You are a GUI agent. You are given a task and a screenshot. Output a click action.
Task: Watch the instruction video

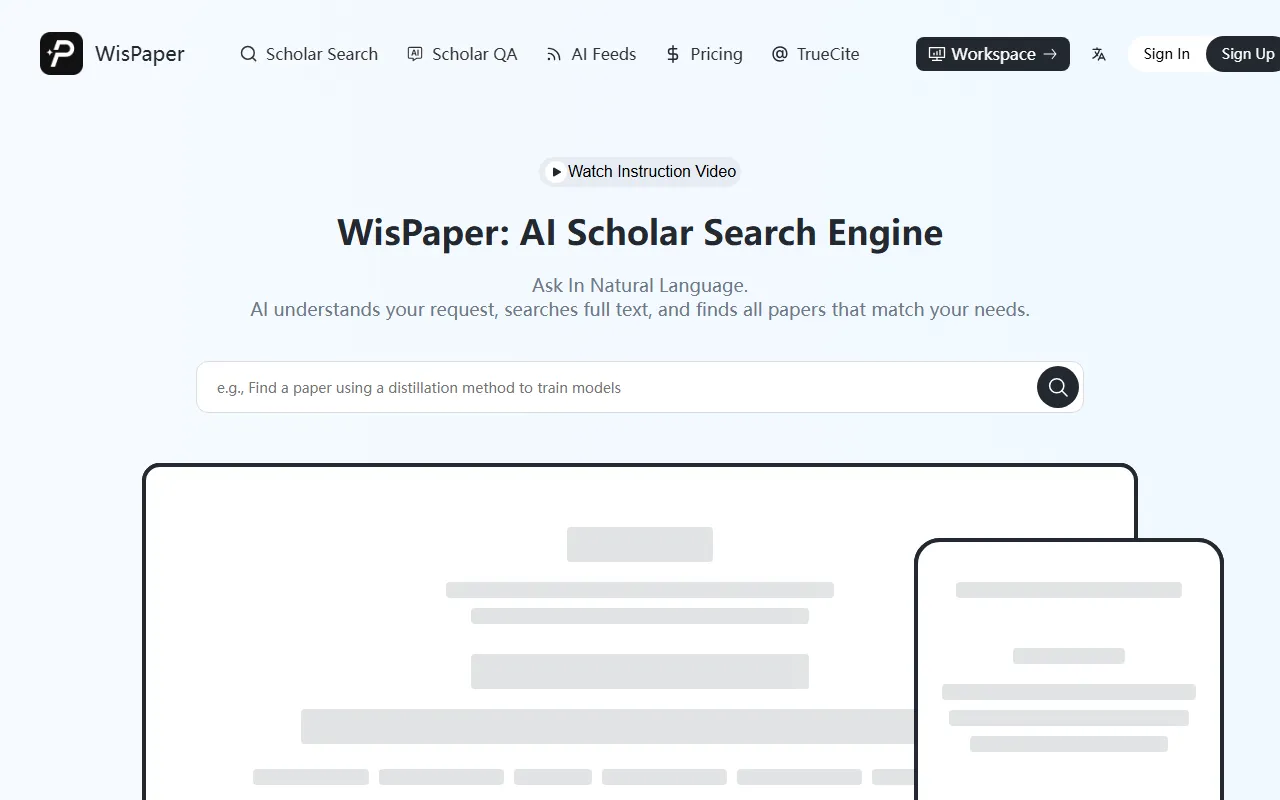[x=640, y=172]
